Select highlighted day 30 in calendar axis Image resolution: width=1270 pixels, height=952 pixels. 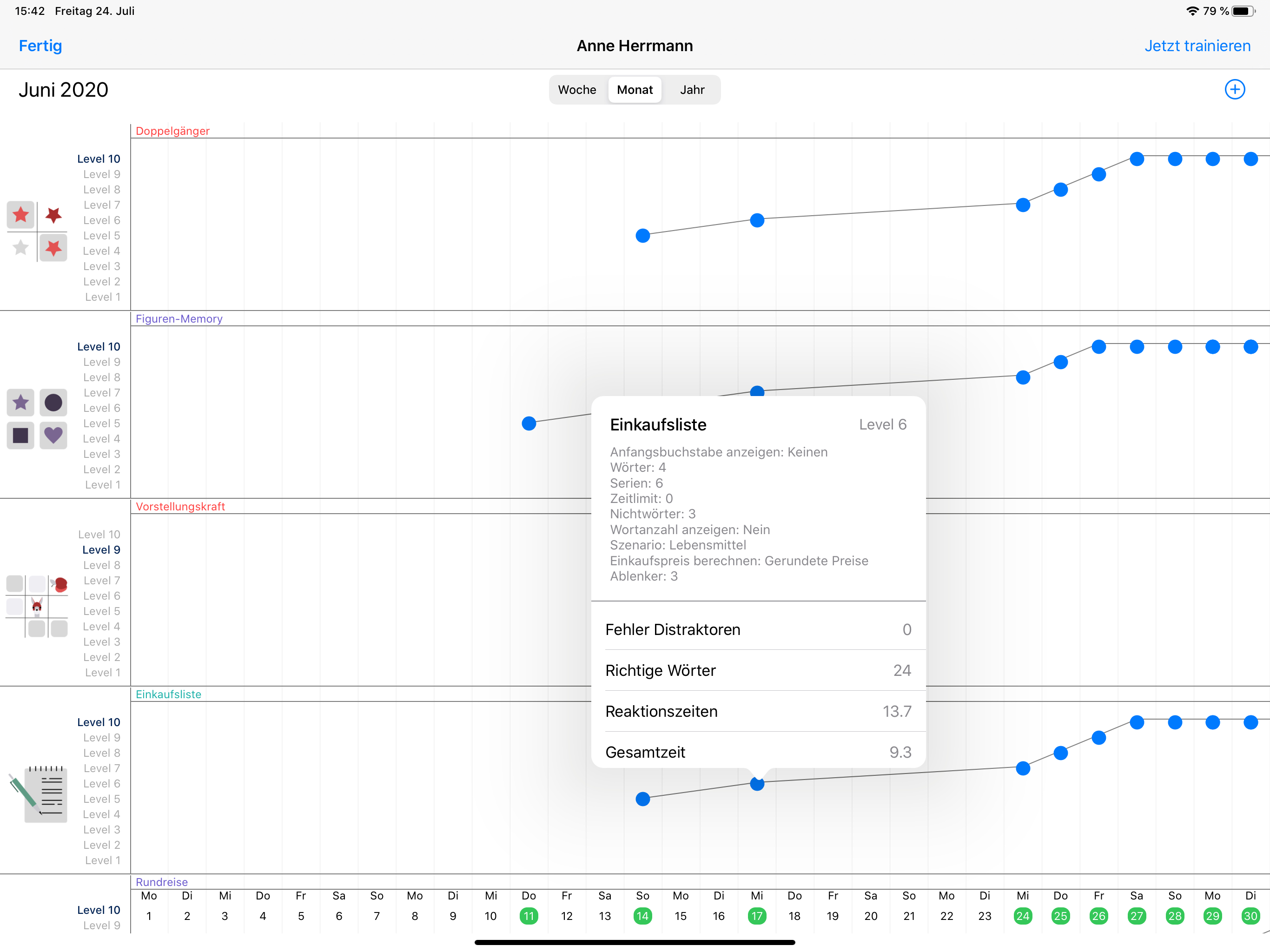click(1250, 916)
